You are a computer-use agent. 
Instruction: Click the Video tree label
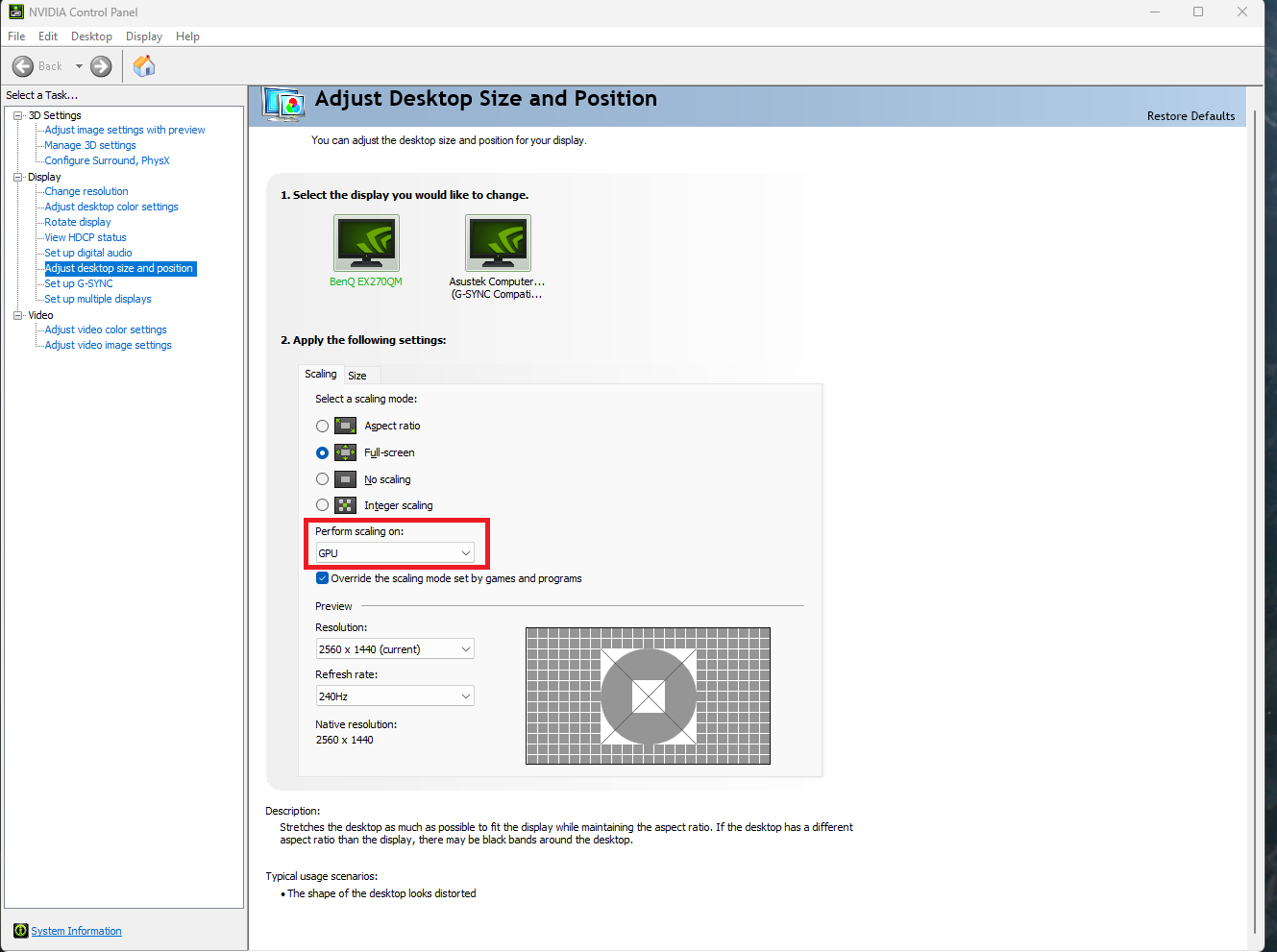pyautogui.click(x=40, y=315)
